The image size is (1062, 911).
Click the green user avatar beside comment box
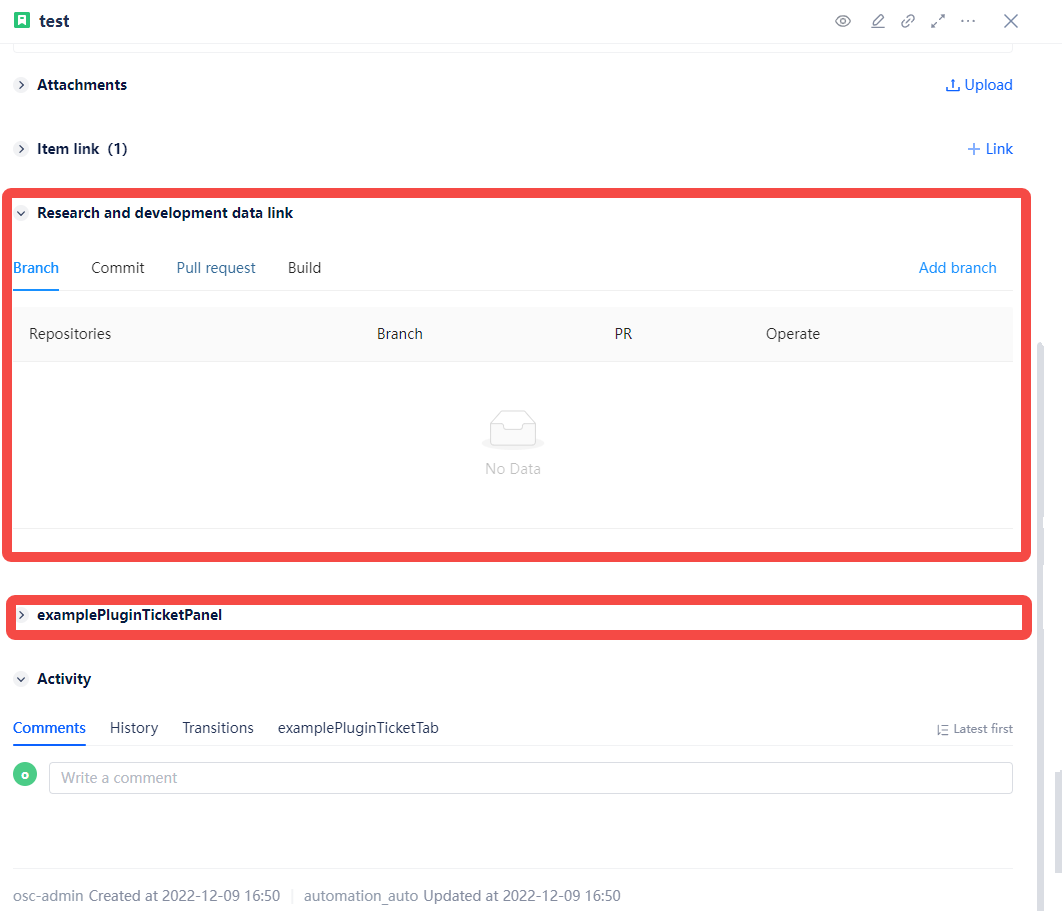[x=25, y=774]
